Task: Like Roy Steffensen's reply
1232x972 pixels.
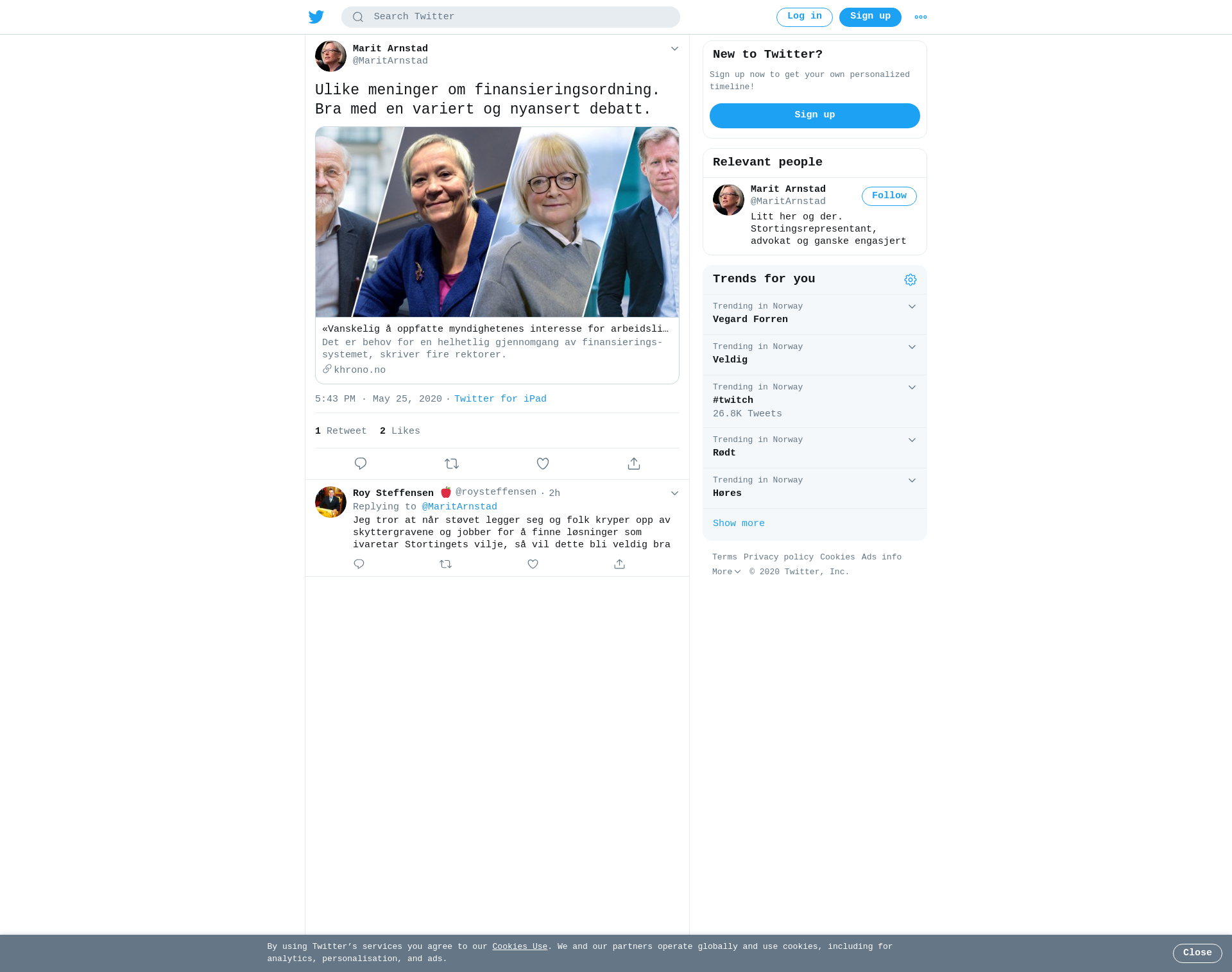Action: click(x=533, y=564)
